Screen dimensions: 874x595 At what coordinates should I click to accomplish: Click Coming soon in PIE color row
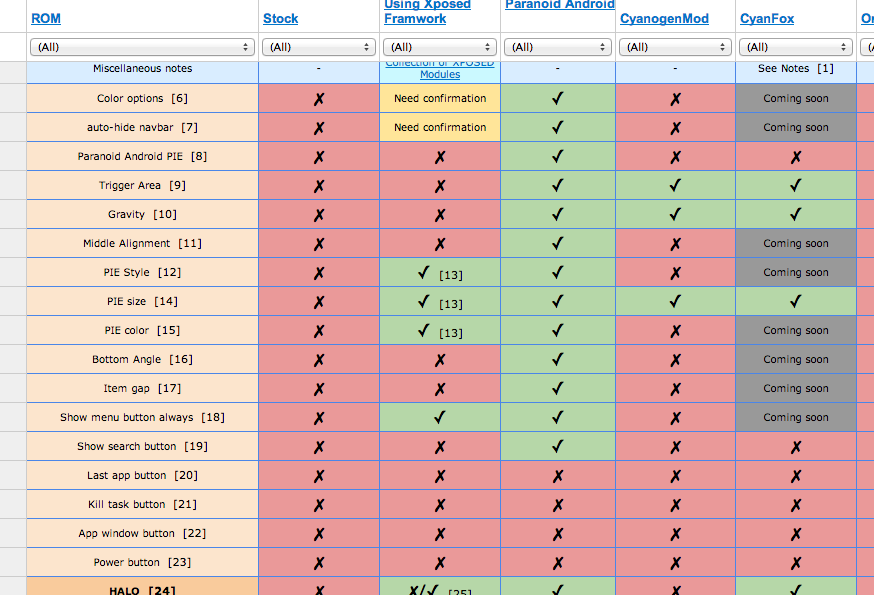[796, 330]
